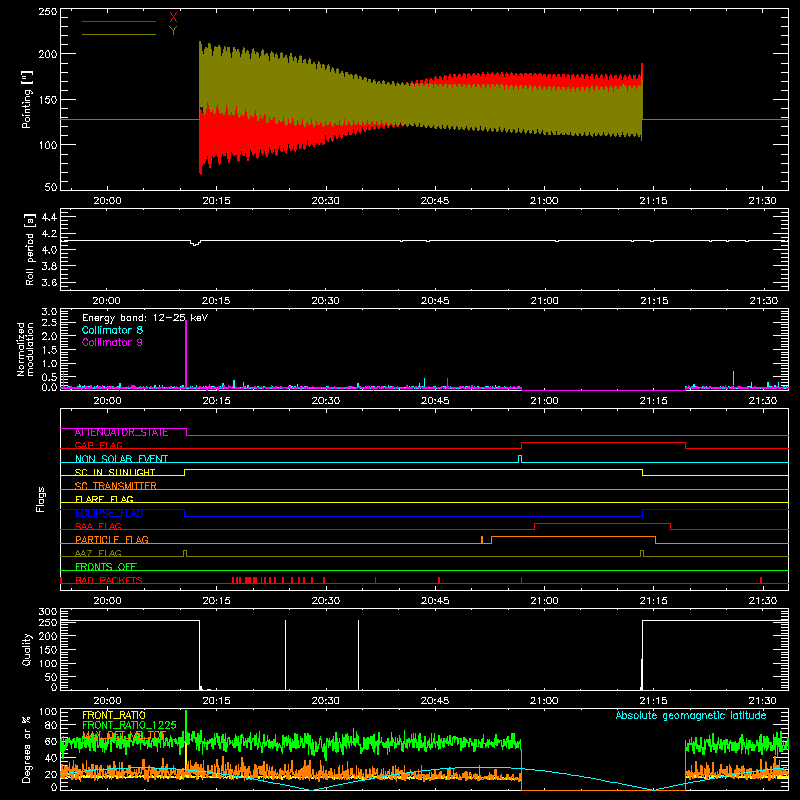This screenshot has height=800, width=800.
Task: Click the dark-olive flag label above FRONTS_OFF
Action: (x=98, y=553)
